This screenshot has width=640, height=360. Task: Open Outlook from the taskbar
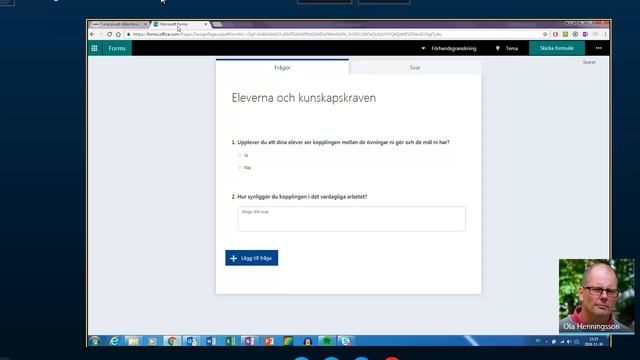[x=191, y=341]
